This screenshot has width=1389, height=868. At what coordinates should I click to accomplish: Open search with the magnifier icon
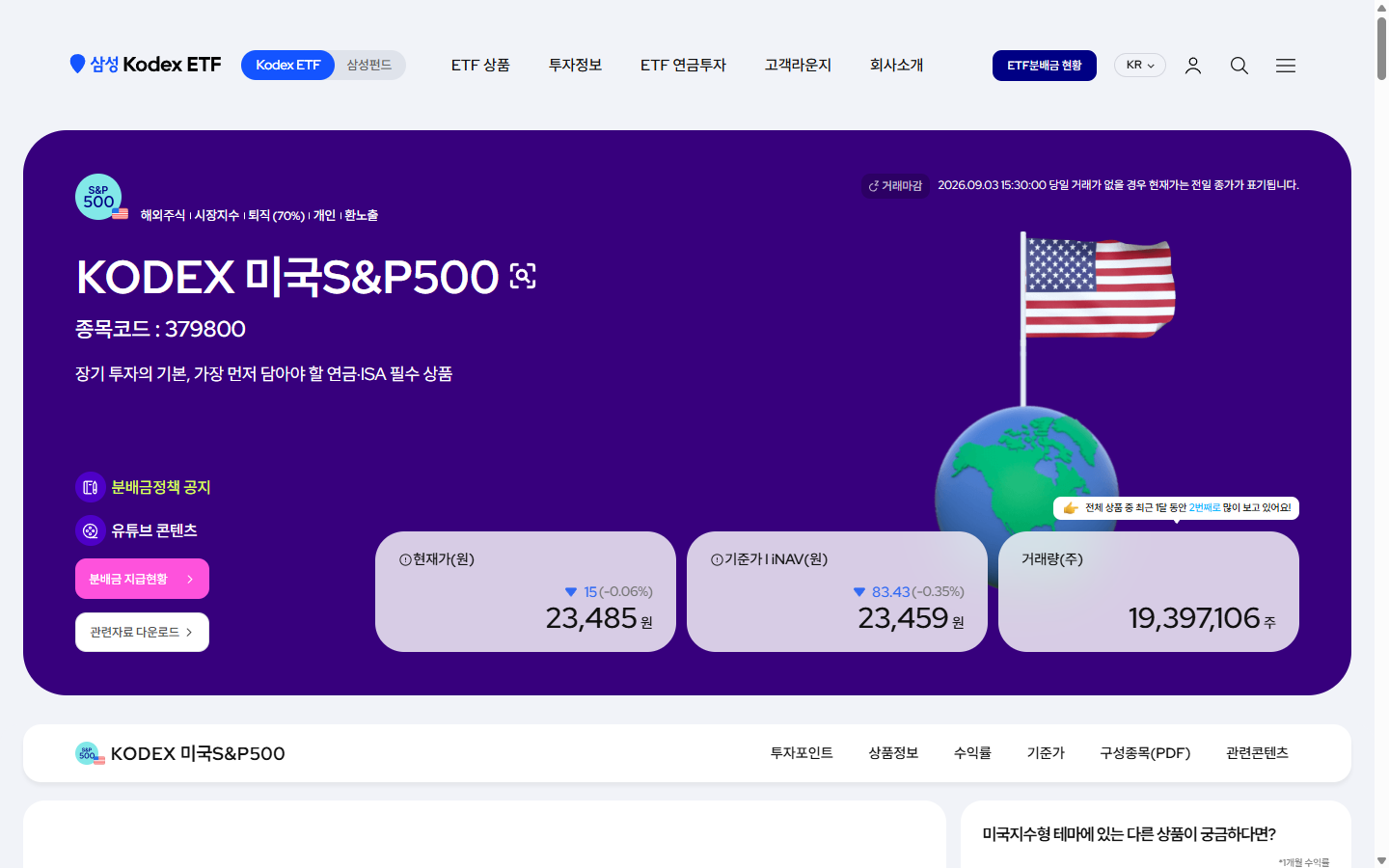coord(1239,66)
